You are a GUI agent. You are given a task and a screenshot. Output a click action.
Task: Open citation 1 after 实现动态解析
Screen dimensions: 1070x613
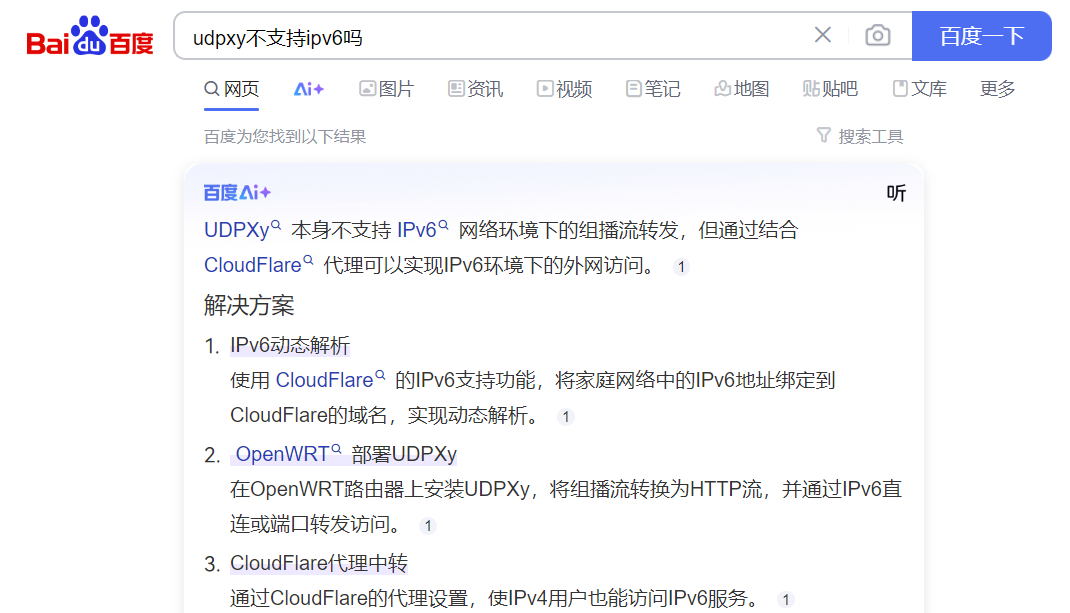click(x=566, y=417)
